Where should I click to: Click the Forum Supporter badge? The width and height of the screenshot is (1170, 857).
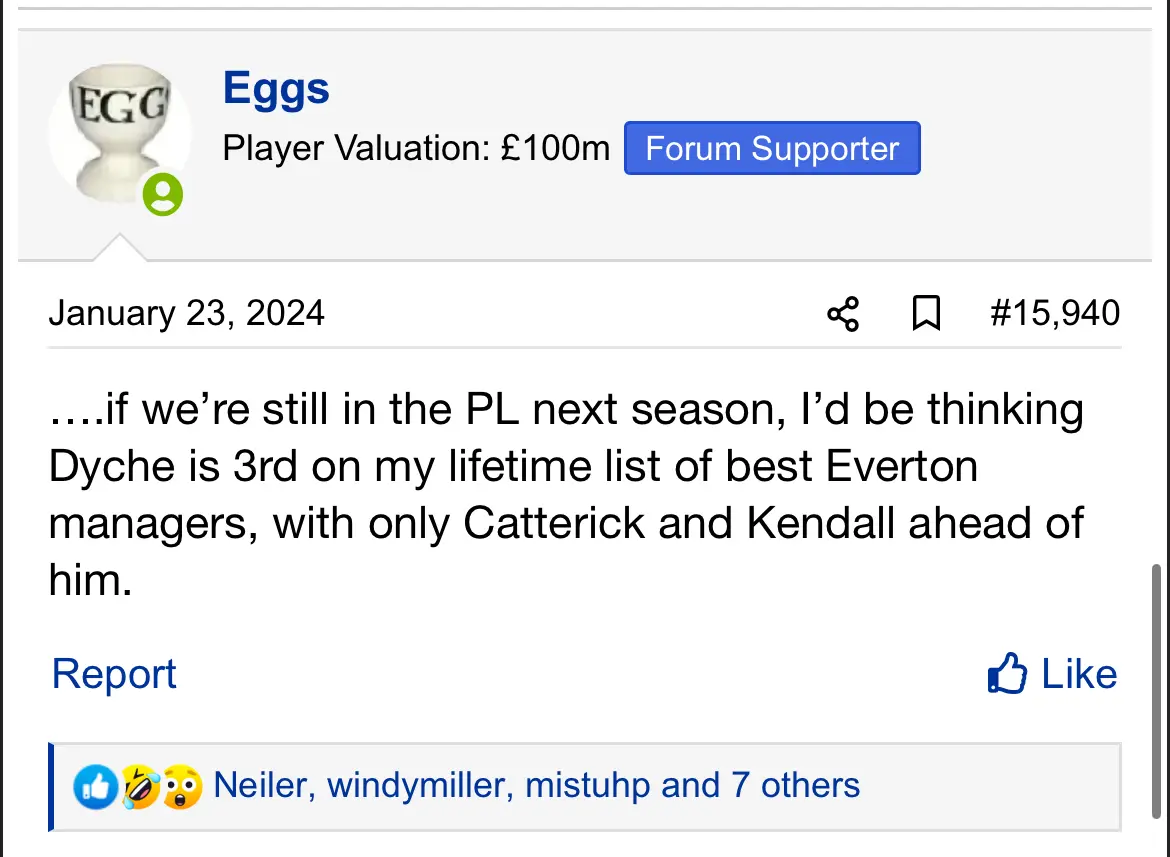point(772,149)
